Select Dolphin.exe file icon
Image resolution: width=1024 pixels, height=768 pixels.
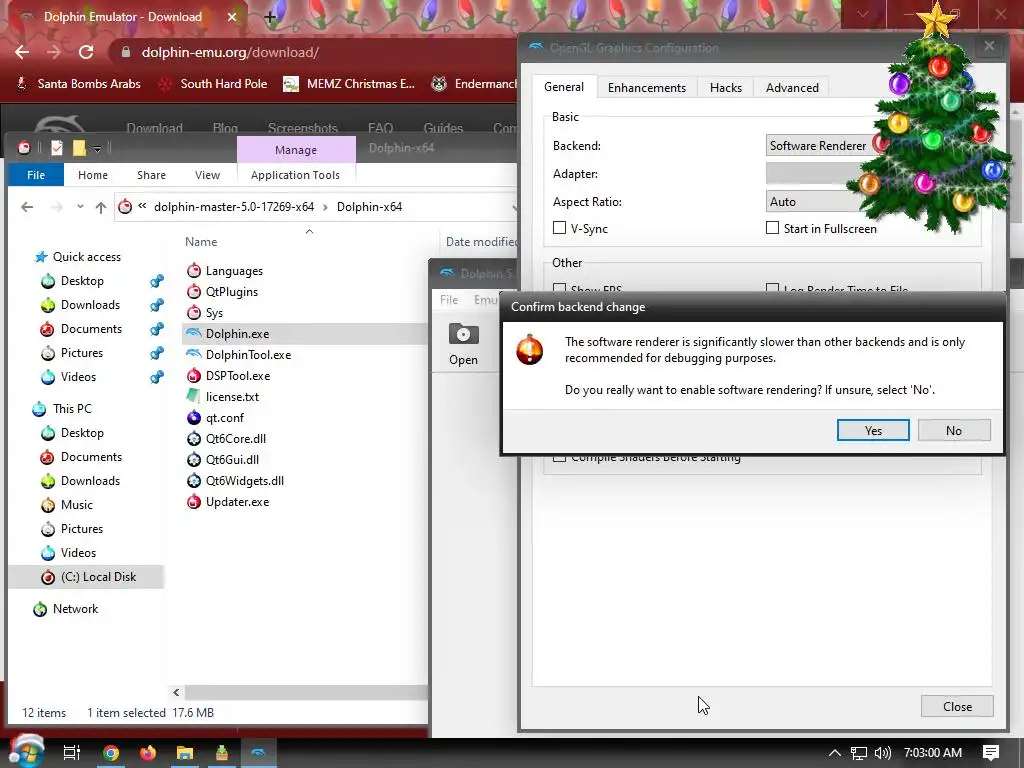click(x=194, y=334)
